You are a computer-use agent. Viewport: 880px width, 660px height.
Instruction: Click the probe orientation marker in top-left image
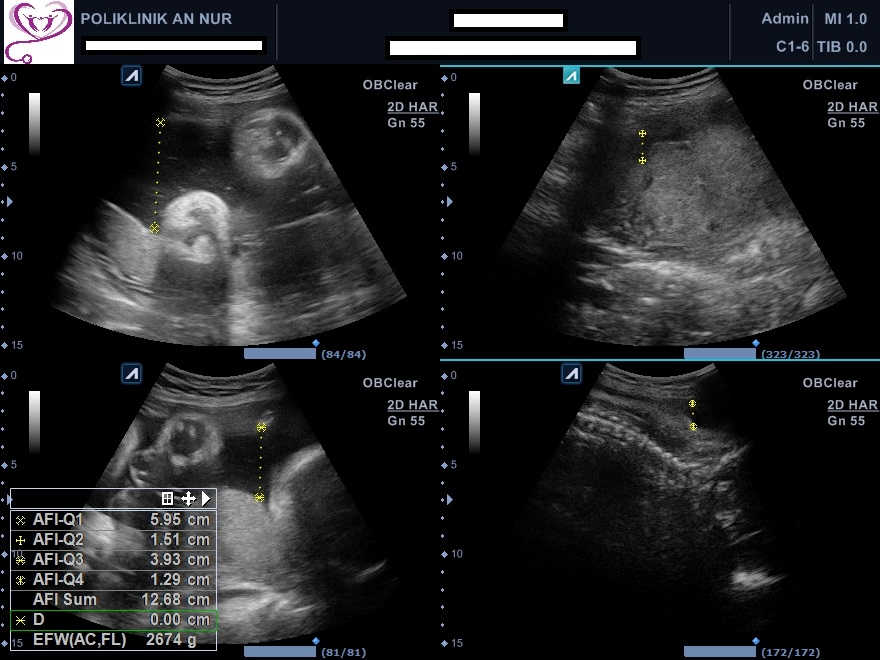coord(131,76)
